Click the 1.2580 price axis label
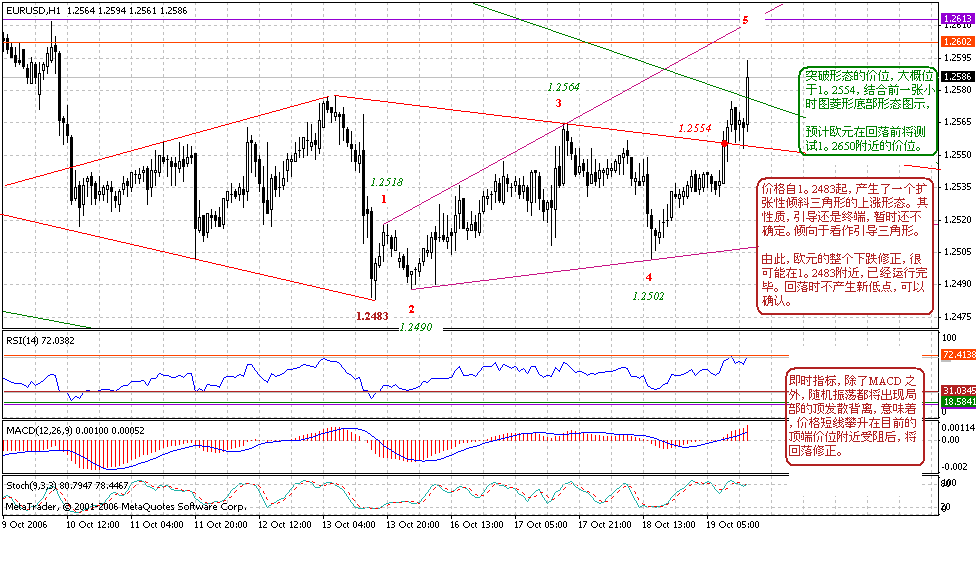Screen dimensions: 976x563 958,90
